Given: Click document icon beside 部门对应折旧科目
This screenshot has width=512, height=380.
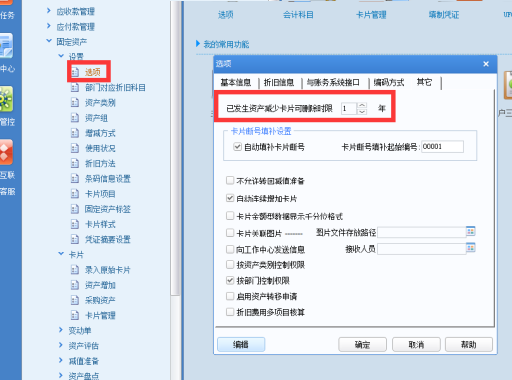Looking at the screenshot, I should pos(75,88).
